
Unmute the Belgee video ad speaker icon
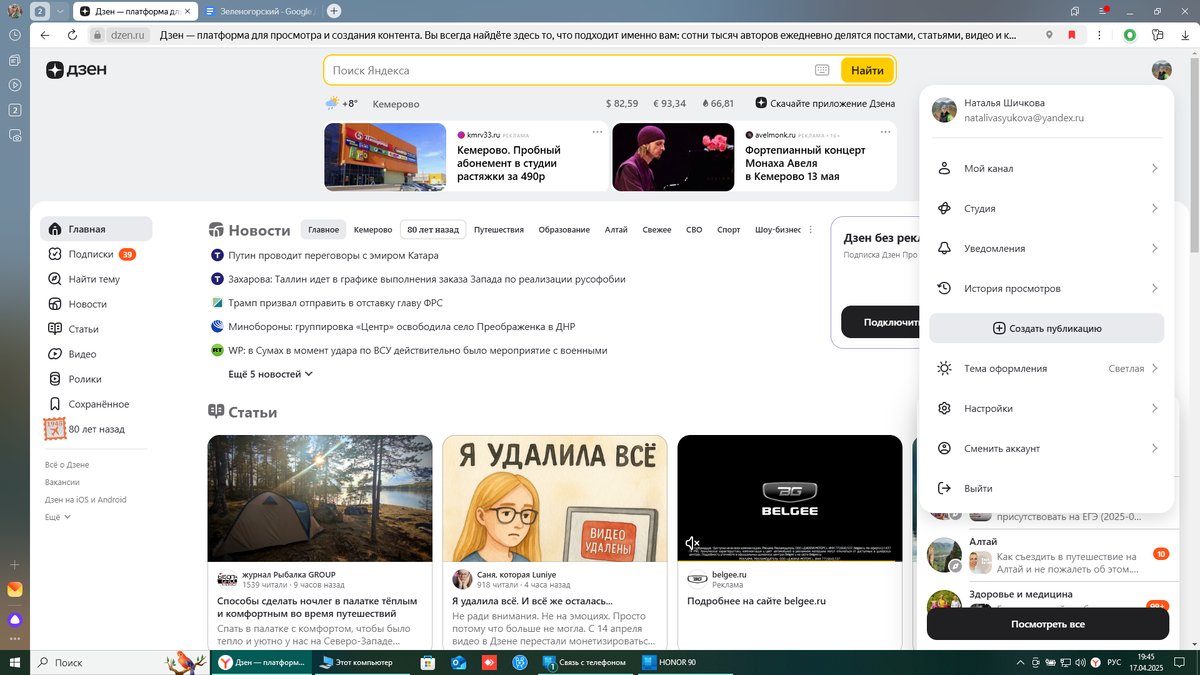(691, 542)
